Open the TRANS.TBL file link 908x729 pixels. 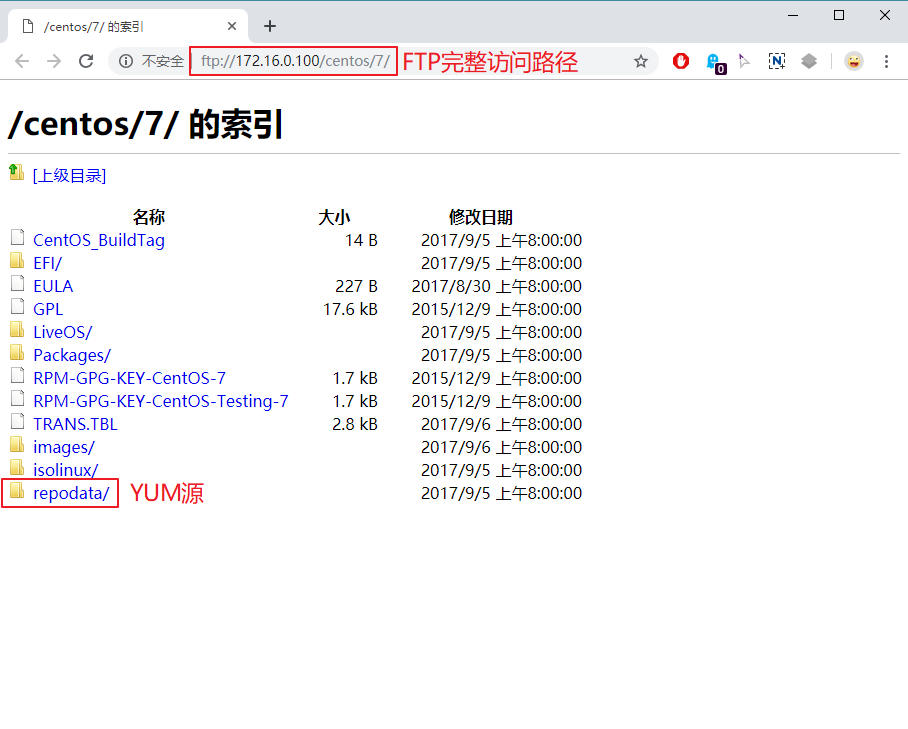(75, 424)
